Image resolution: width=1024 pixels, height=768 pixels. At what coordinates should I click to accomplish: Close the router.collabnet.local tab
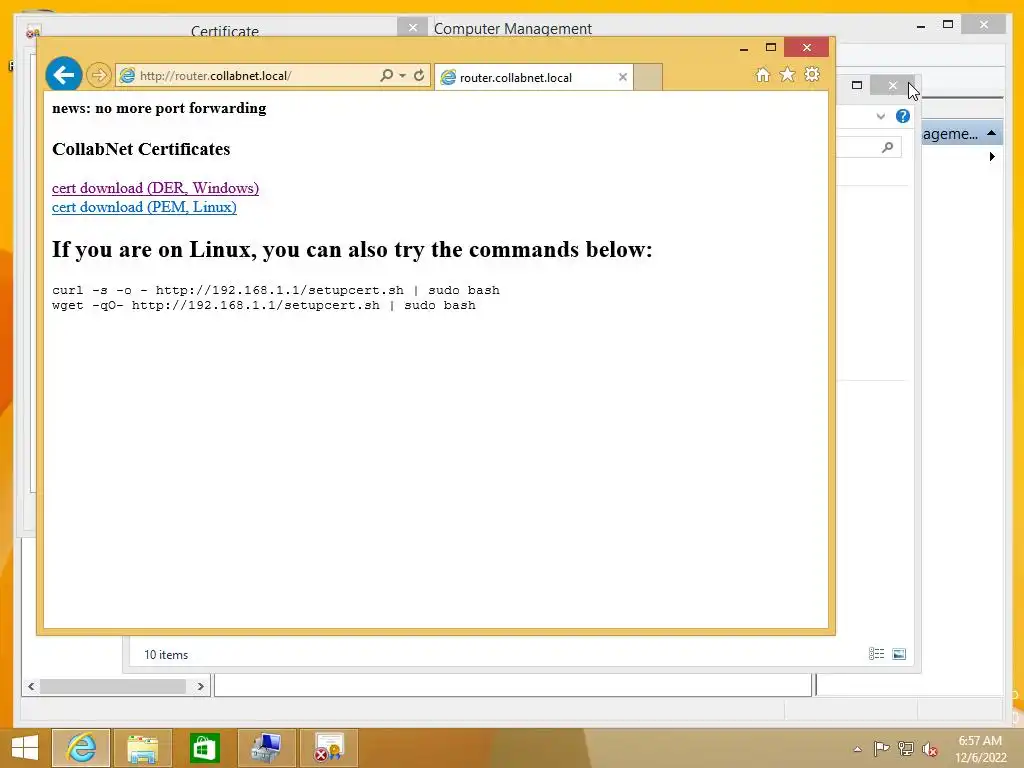pos(622,77)
